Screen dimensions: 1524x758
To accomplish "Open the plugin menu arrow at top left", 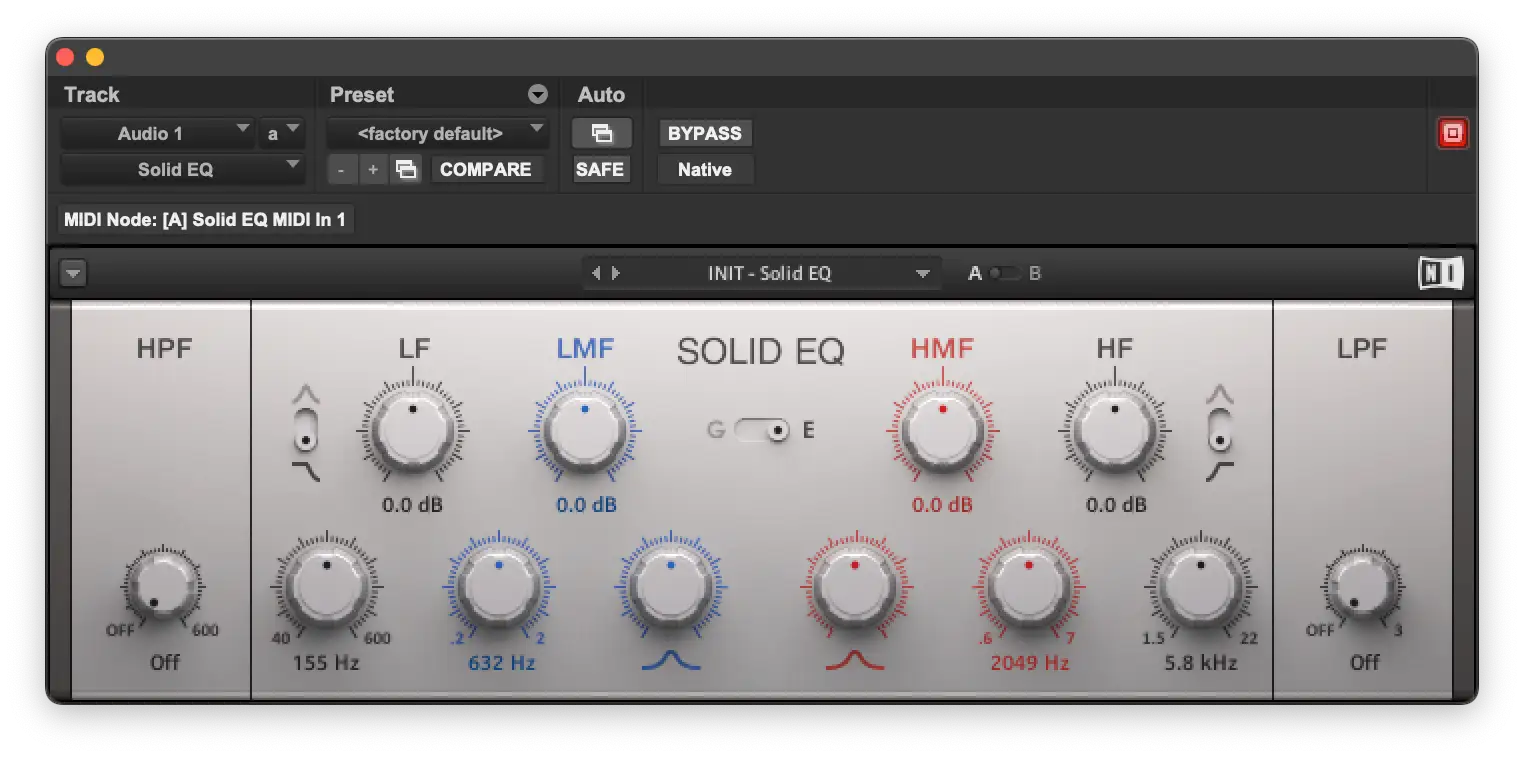I will (x=74, y=273).
